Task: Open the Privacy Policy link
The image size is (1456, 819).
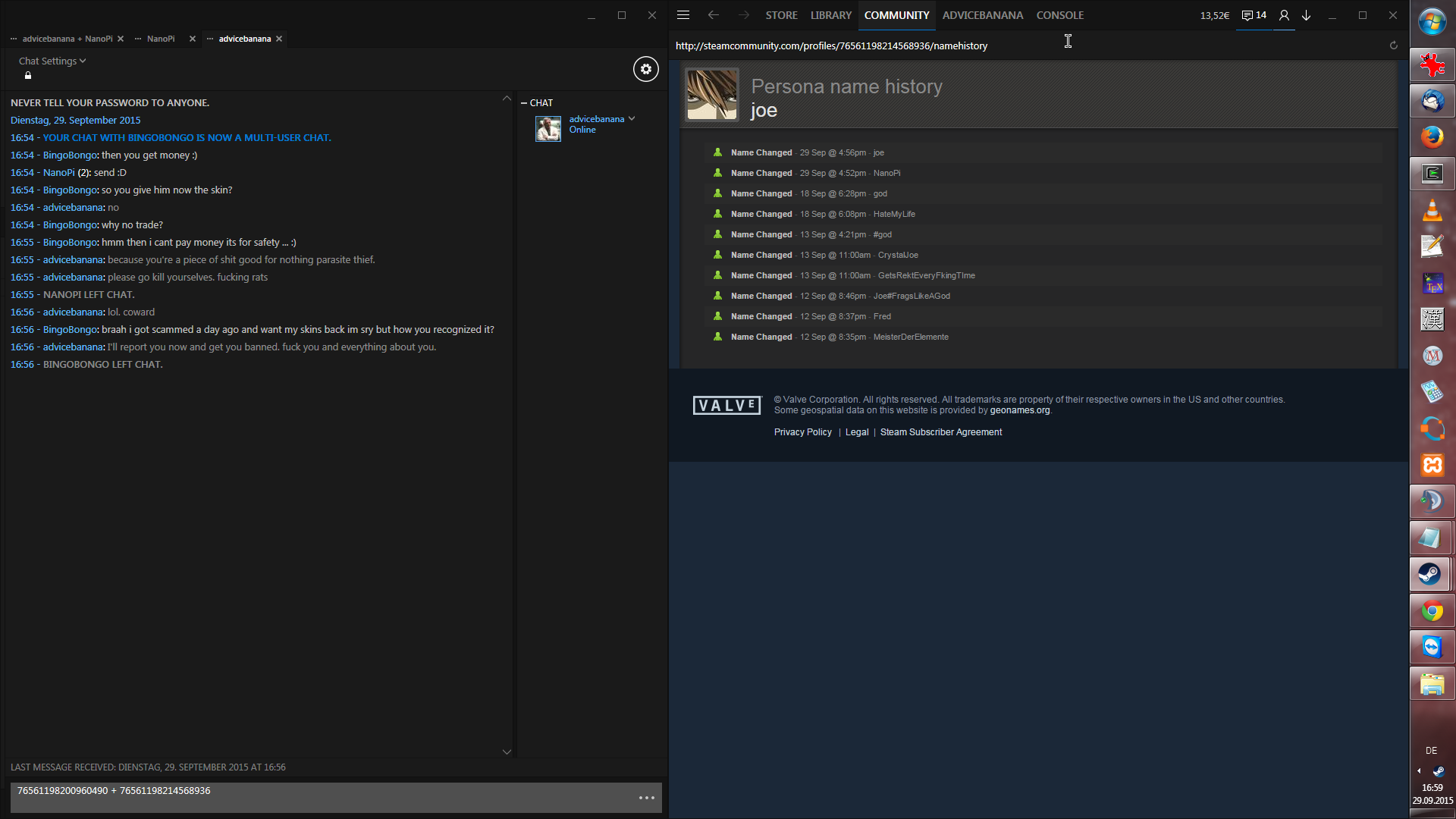Action: point(802,432)
